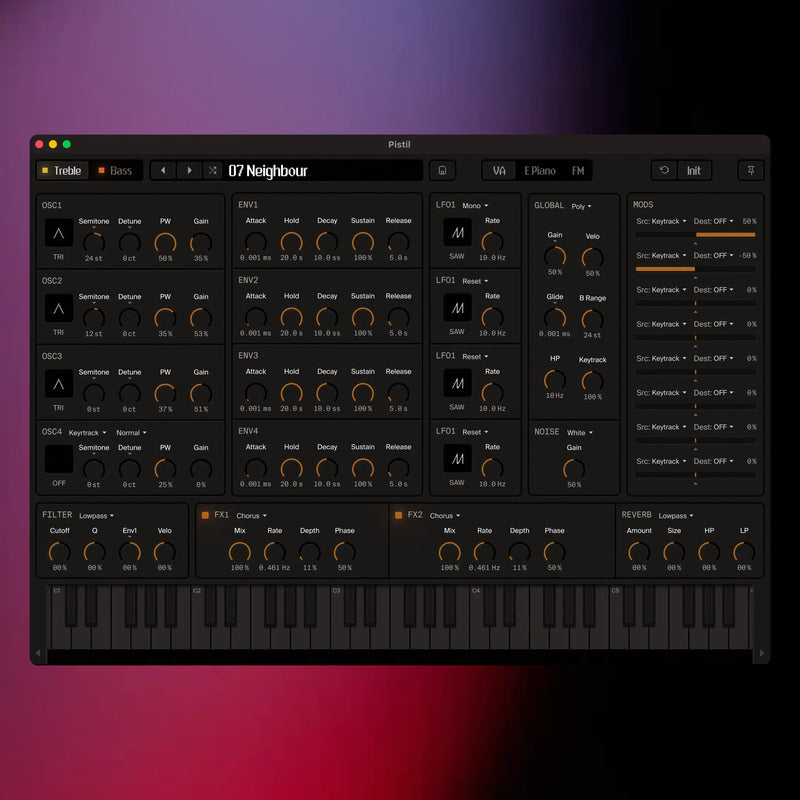Select the Treble layer
Viewport: 800px width, 800px height.
pos(62,170)
